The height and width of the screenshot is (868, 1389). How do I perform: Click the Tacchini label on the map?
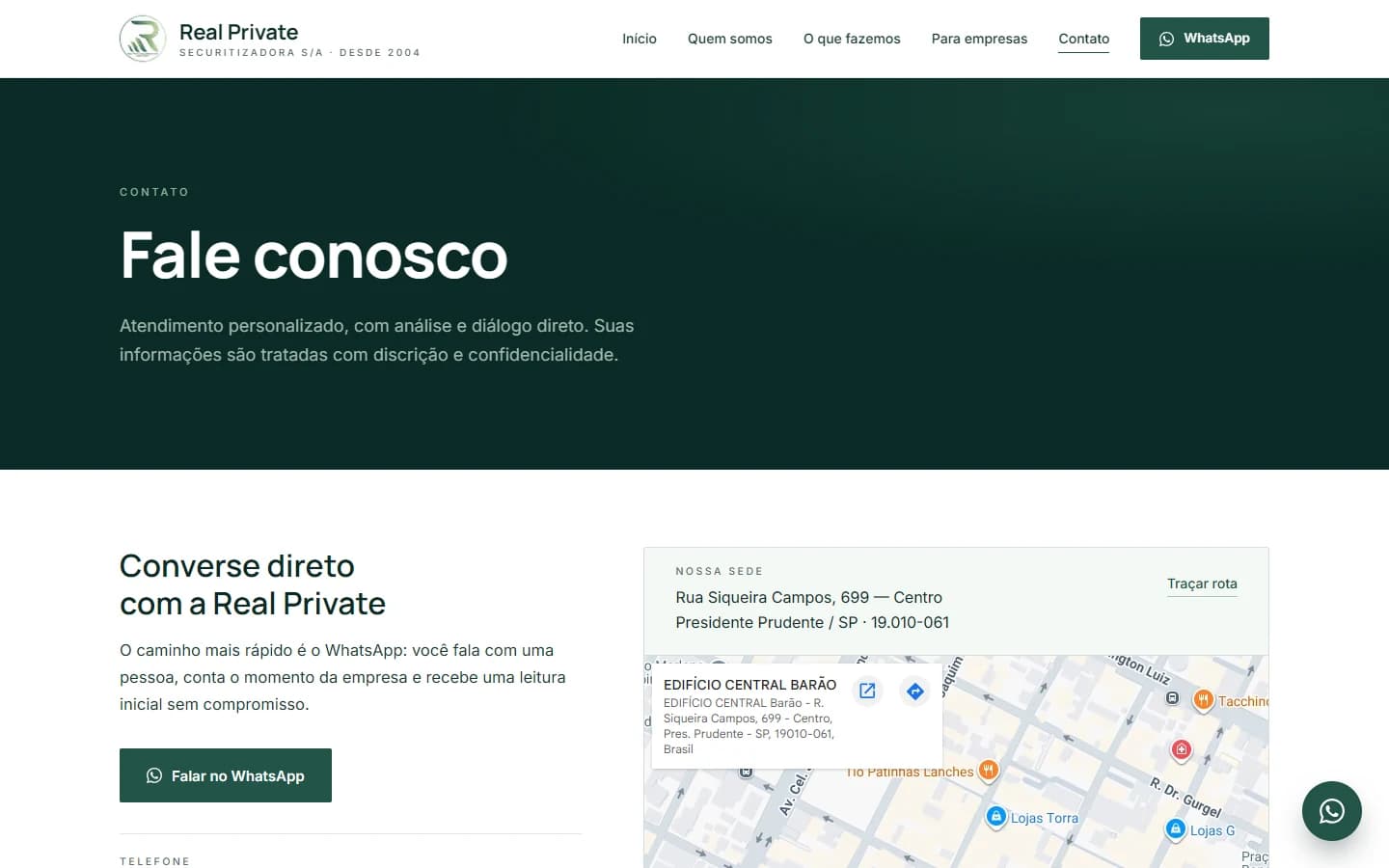(1243, 701)
